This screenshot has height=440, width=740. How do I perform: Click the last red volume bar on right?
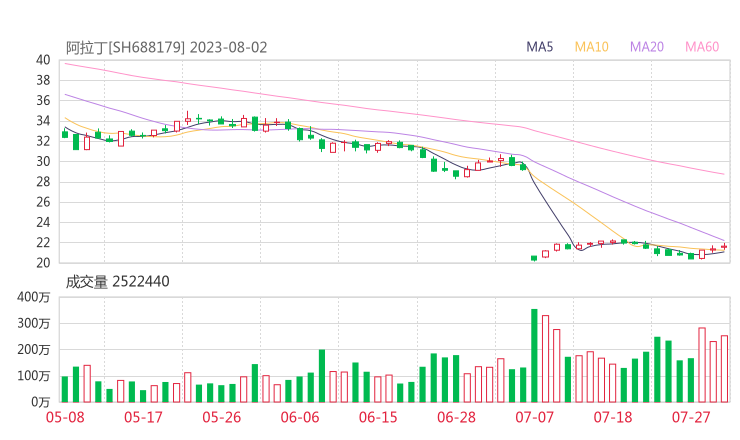click(724, 368)
